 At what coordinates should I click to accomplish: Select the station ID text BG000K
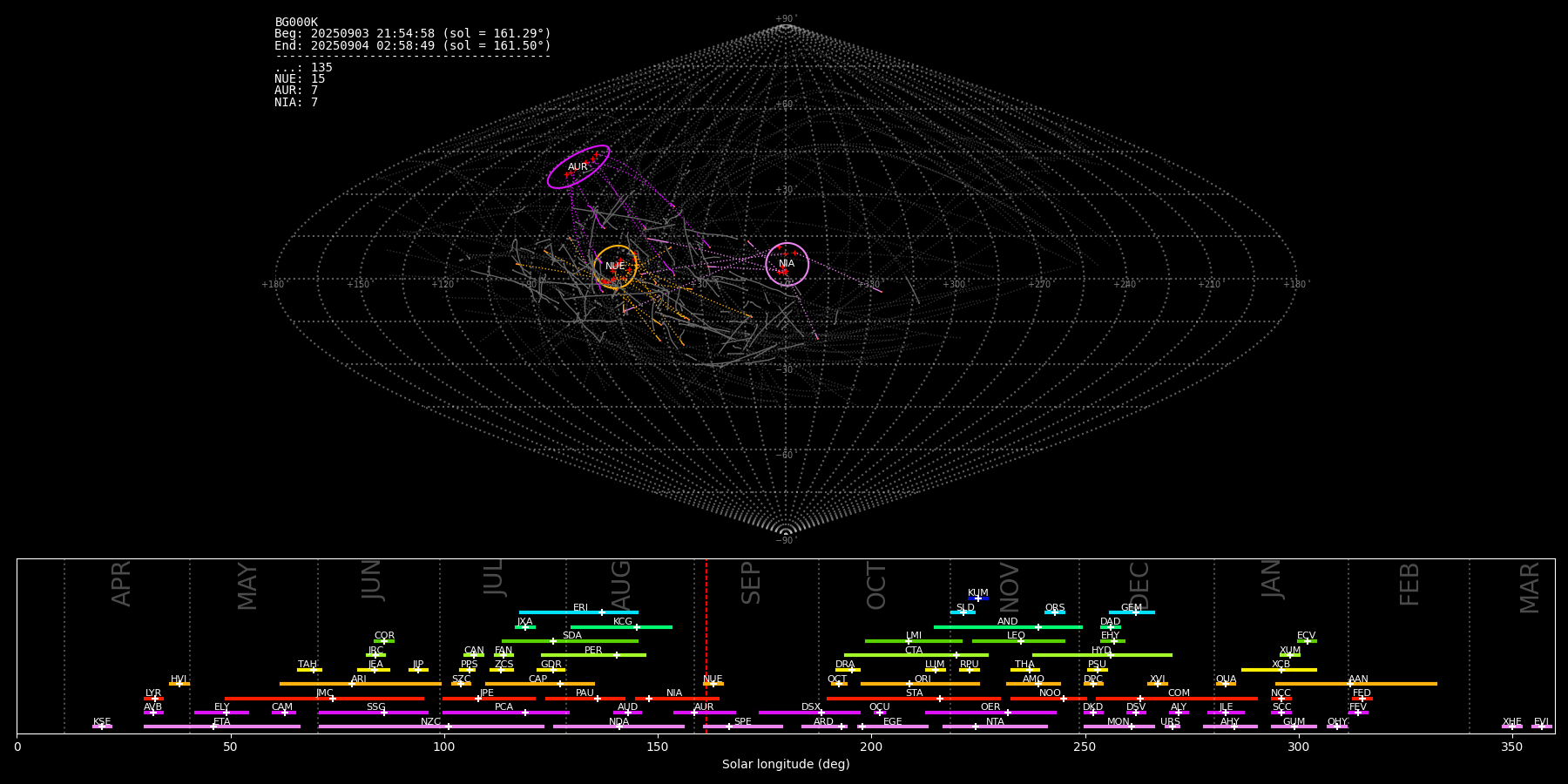pyautogui.click(x=296, y=22)
